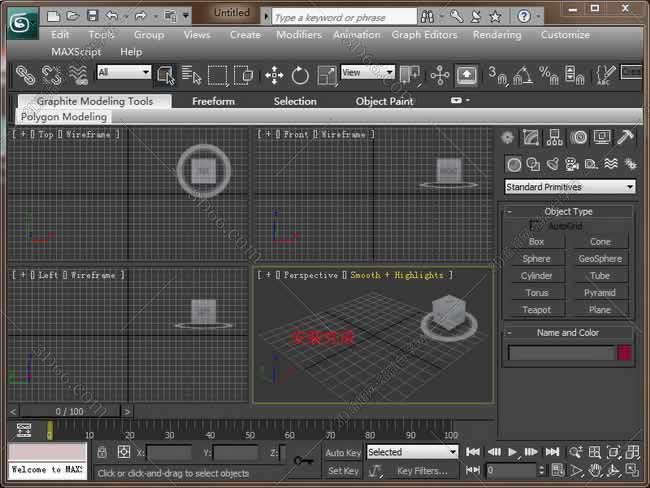The image size is (650, 488).
Task: Toggle the Selection Lock padlock icon
Action: coord(102,452)
